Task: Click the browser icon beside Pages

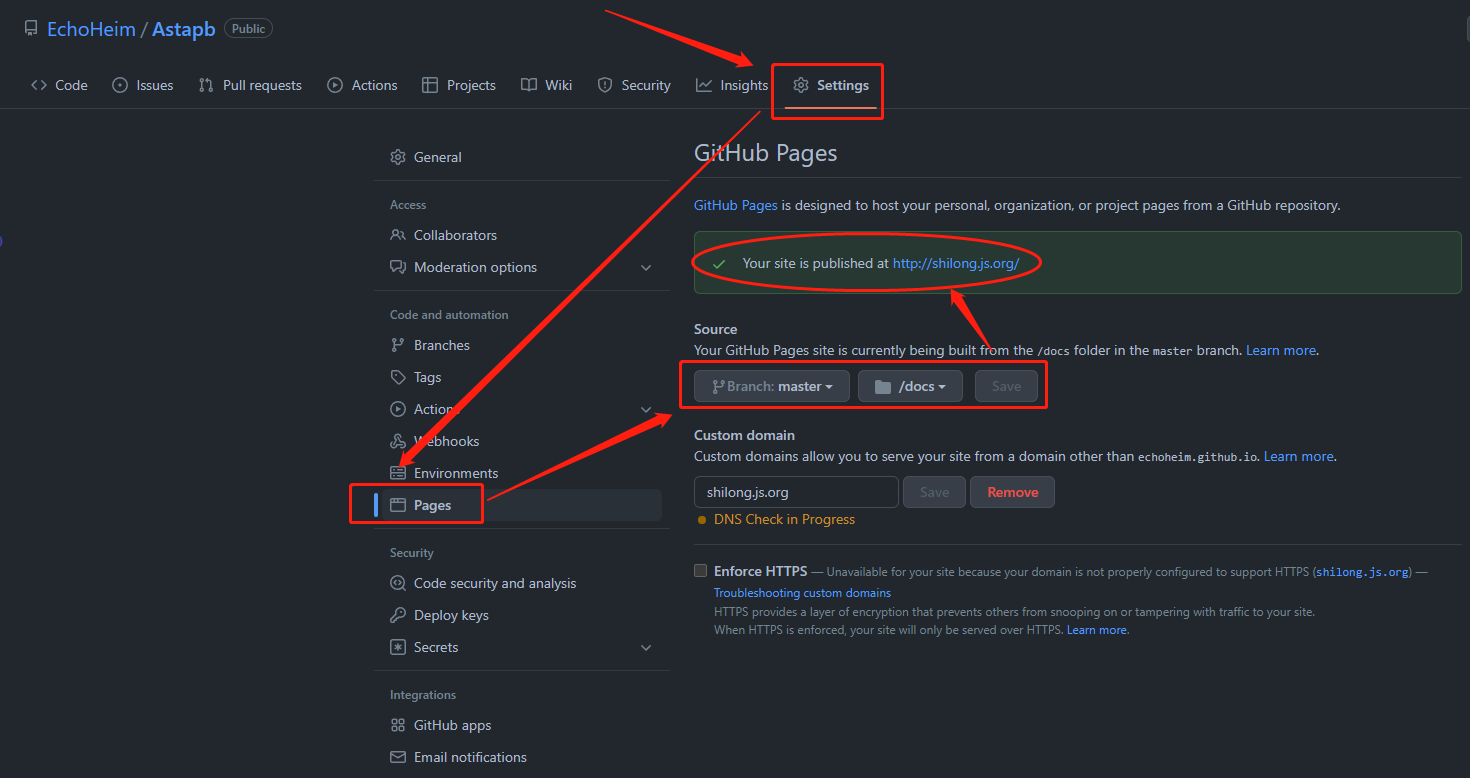Action: pyautogui.click(x=398, y=505)
